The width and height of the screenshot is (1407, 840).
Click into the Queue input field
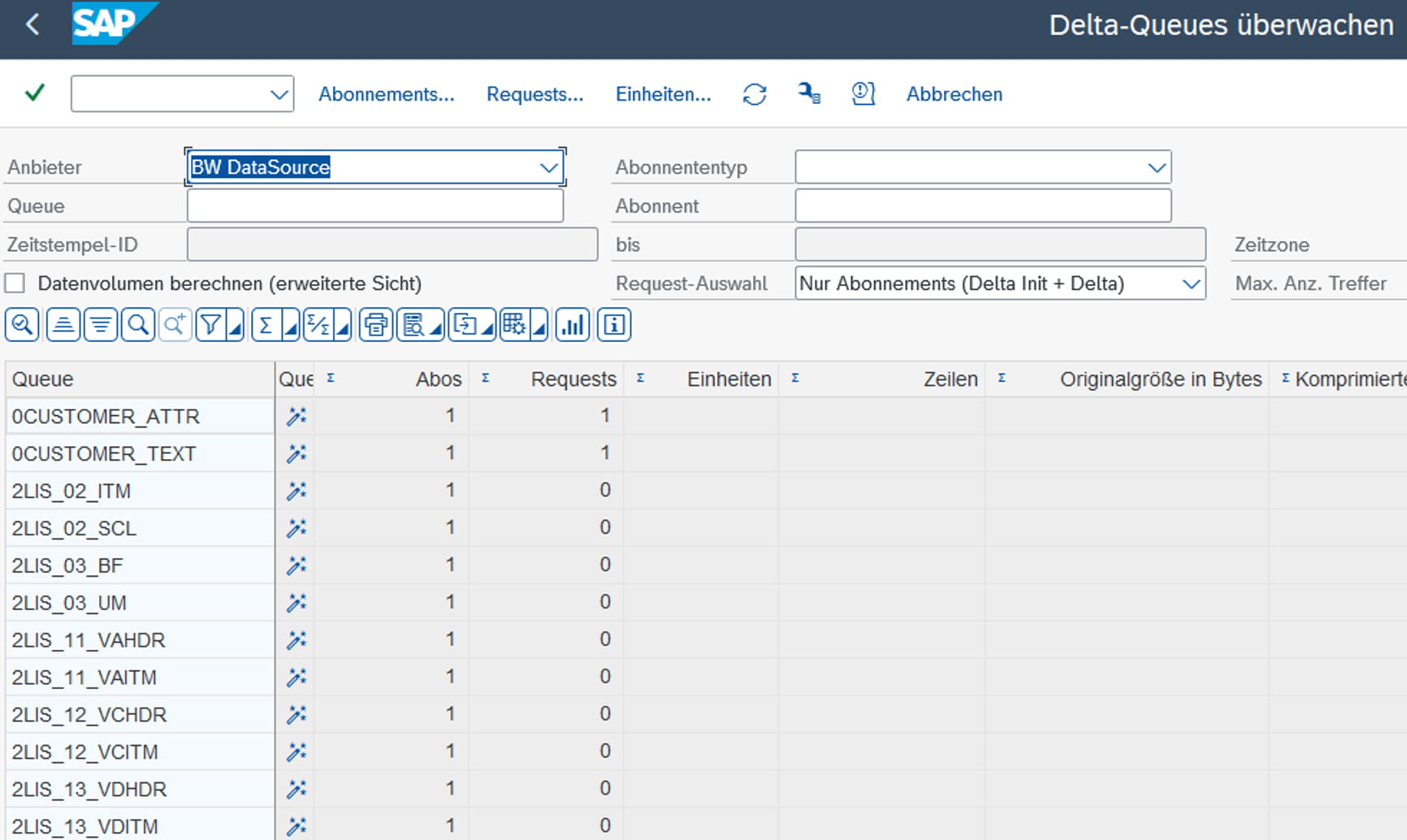coord(375,206)
